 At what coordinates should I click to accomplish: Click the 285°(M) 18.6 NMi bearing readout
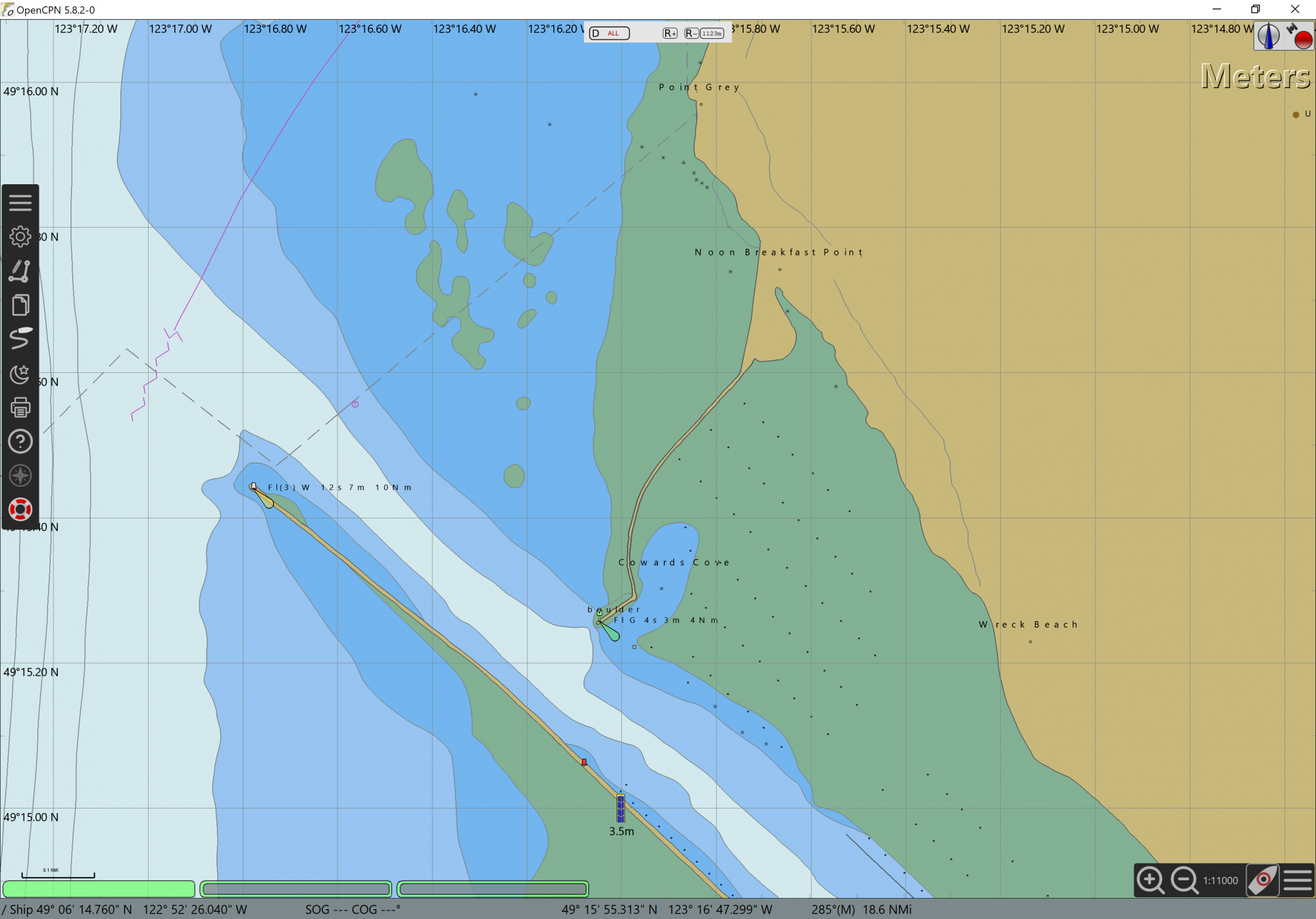(861, 909)
